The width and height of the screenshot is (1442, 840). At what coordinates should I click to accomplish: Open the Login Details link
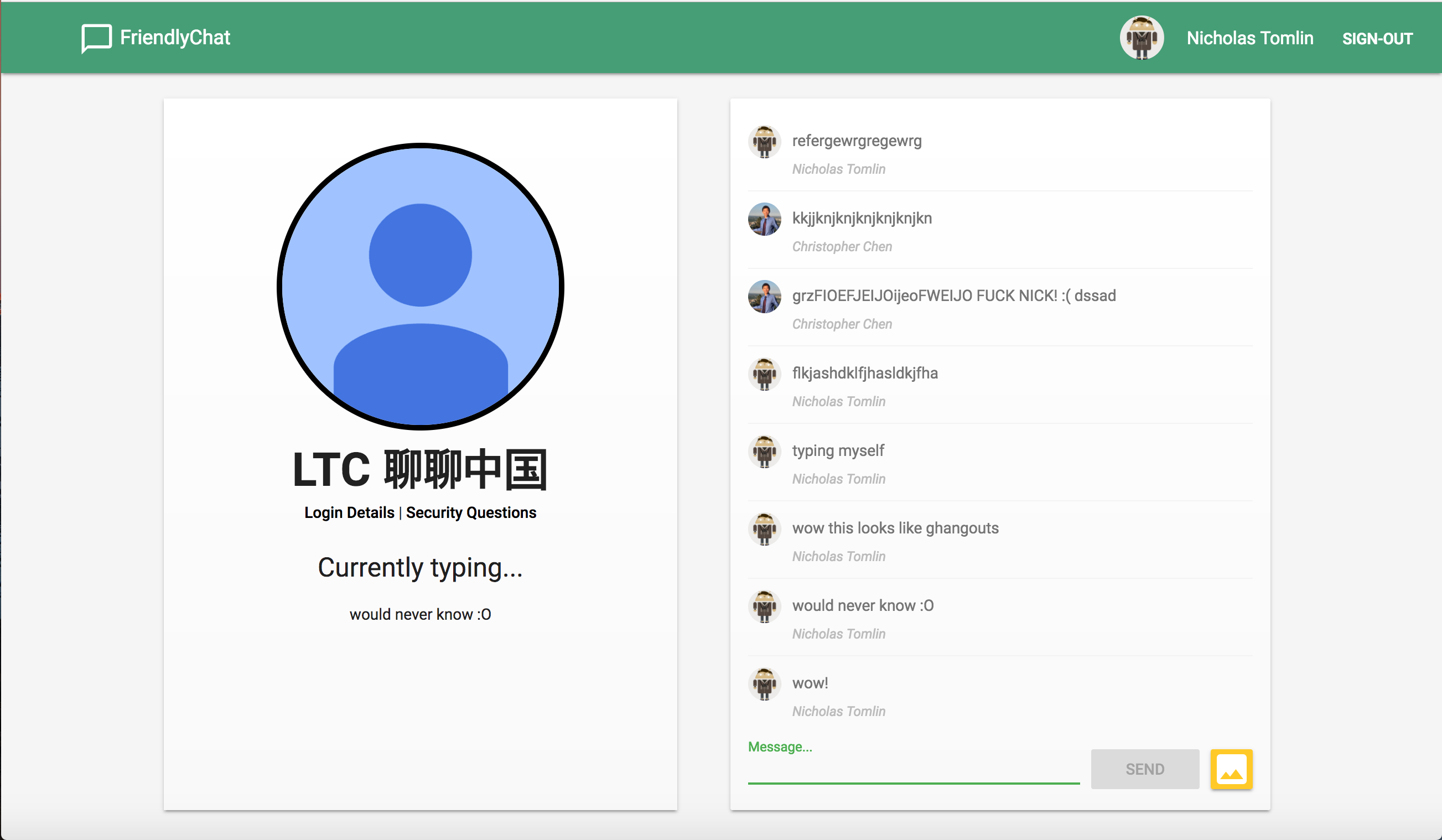coord(349,513)
